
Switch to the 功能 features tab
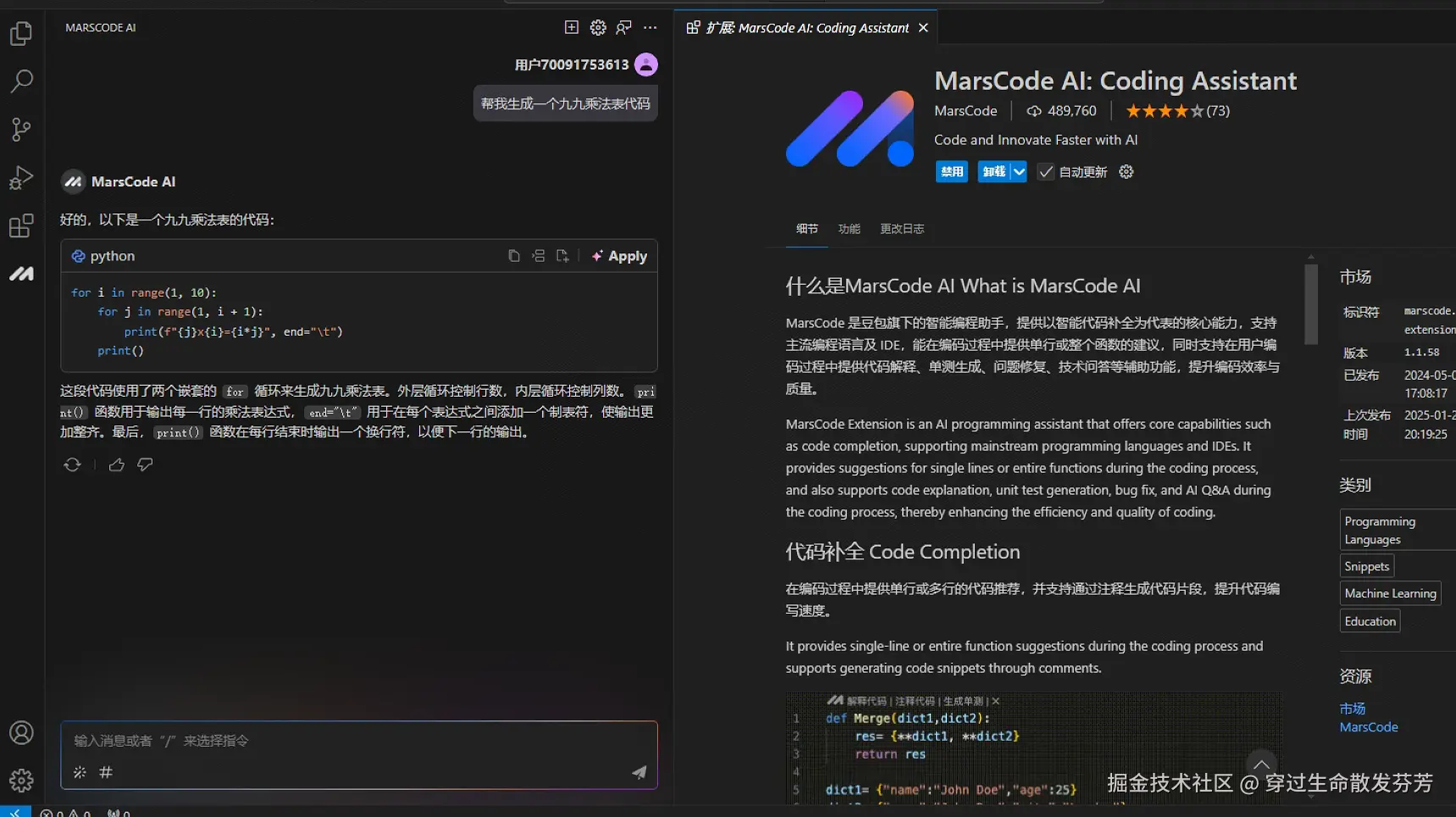tap(849, 229)
